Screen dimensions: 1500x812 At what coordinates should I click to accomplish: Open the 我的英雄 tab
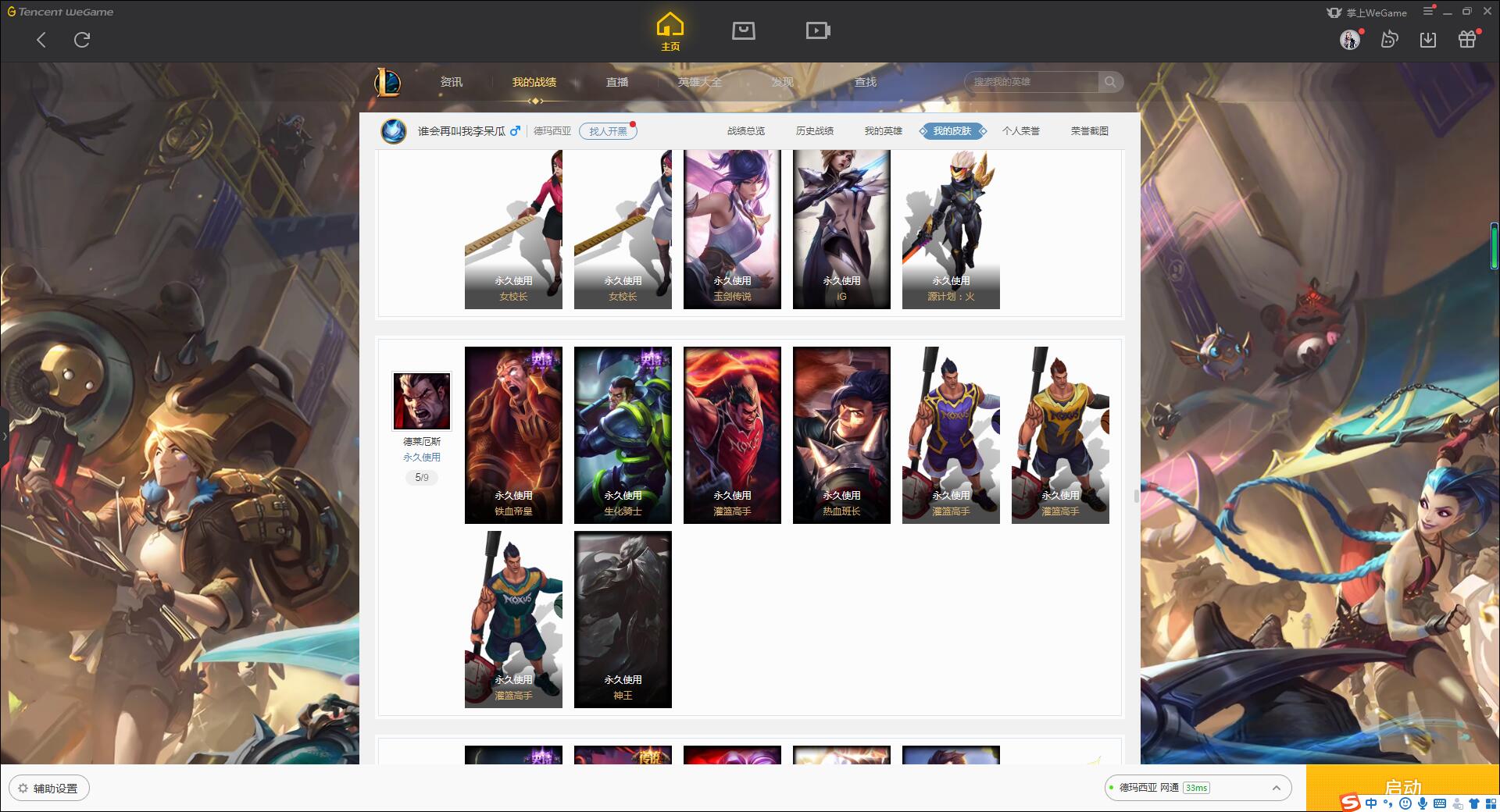click(884, 131)
